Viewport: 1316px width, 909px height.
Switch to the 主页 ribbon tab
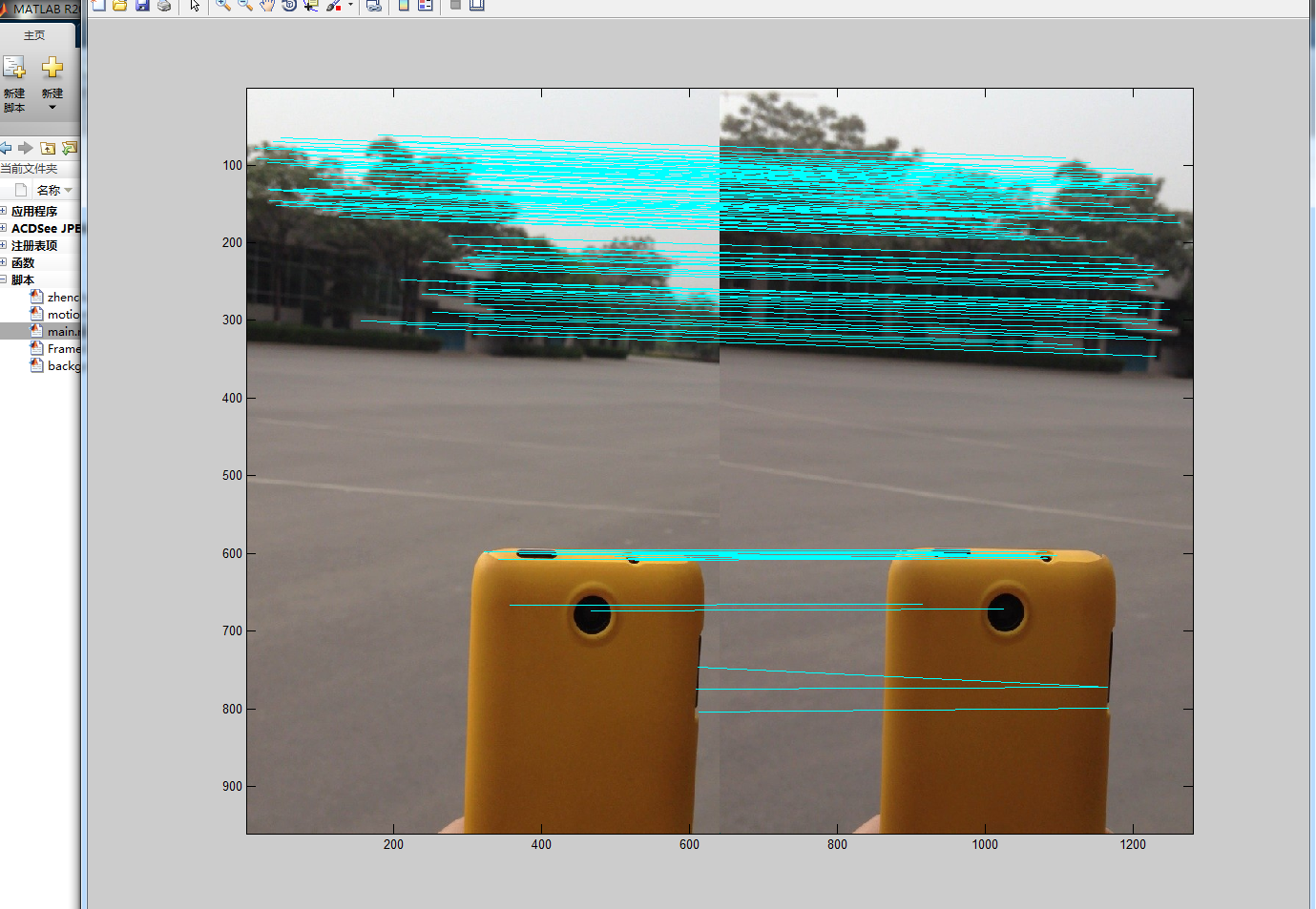(x=34, y=35)
